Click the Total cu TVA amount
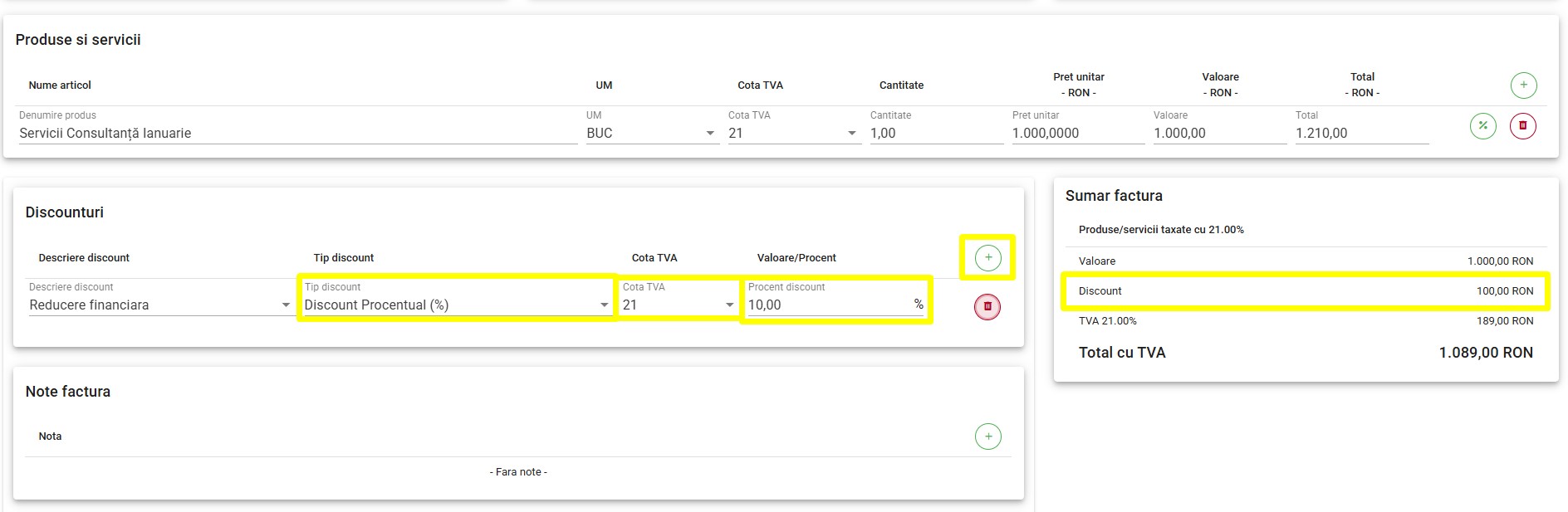The height and width of the screenshot is (512, 1568). click(x=1485, y=353)
